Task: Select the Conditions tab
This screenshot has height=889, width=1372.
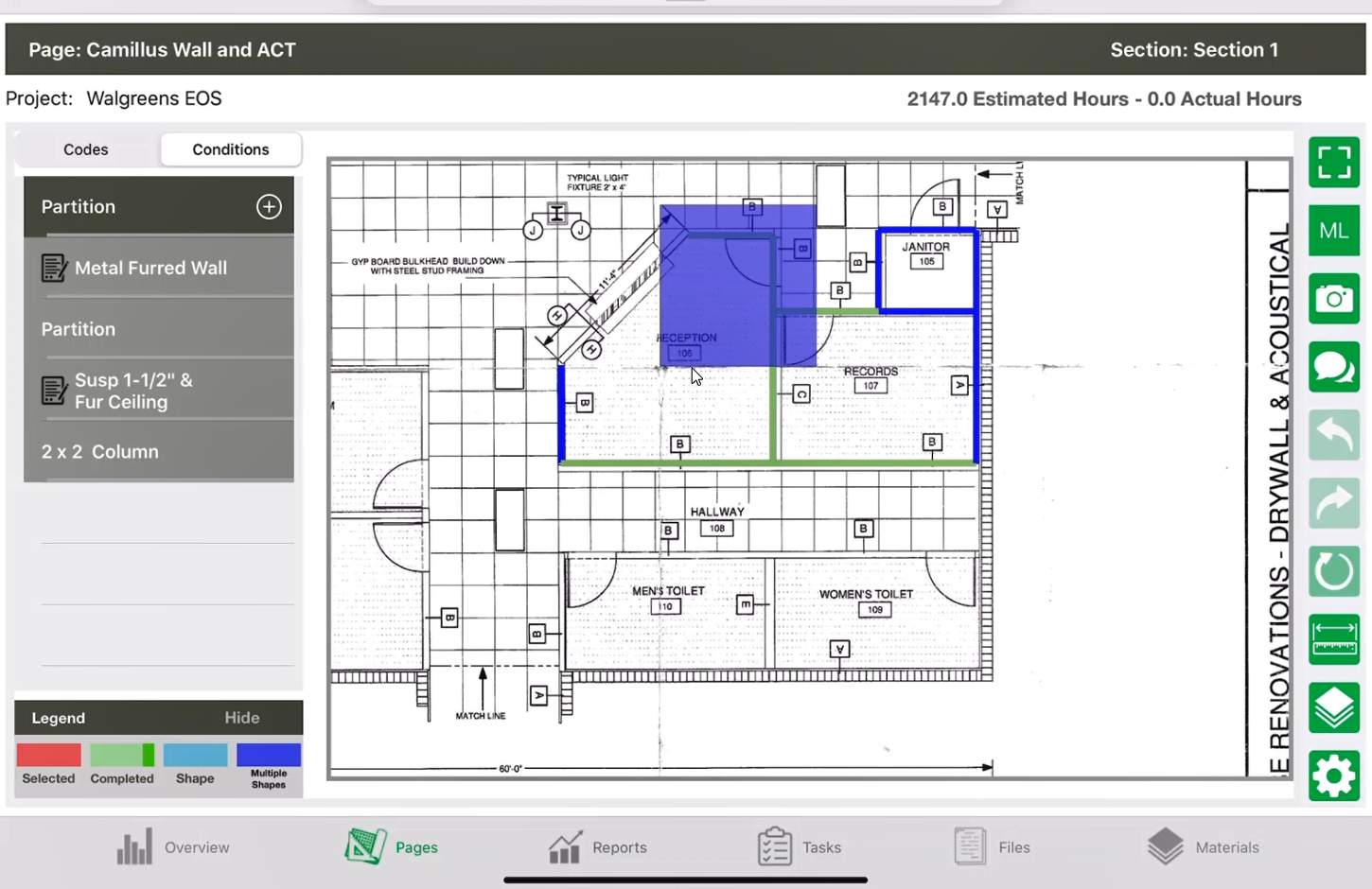Action: (231, 149)
